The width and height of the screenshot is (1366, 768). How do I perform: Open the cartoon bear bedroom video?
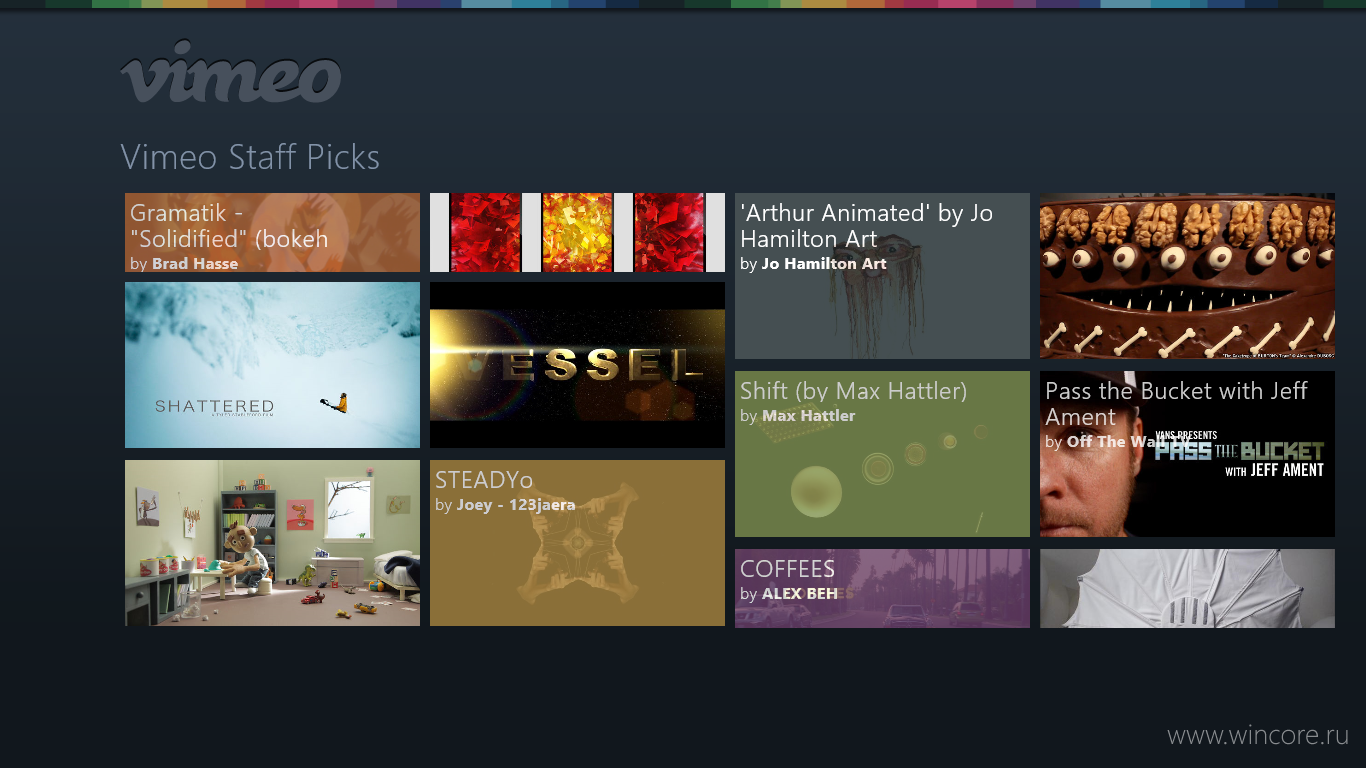click(272, 543)
